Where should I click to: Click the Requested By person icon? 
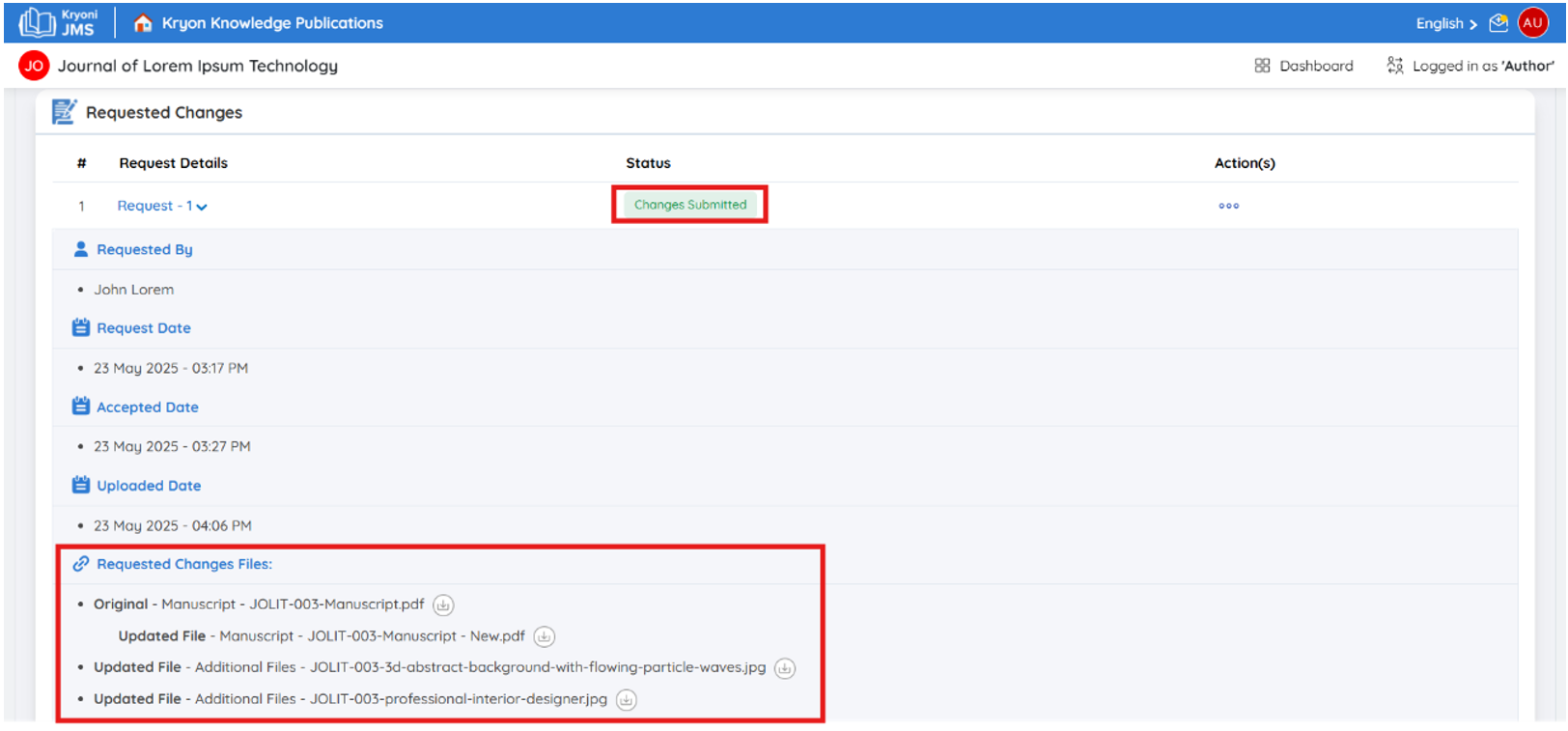pos(81,249)
